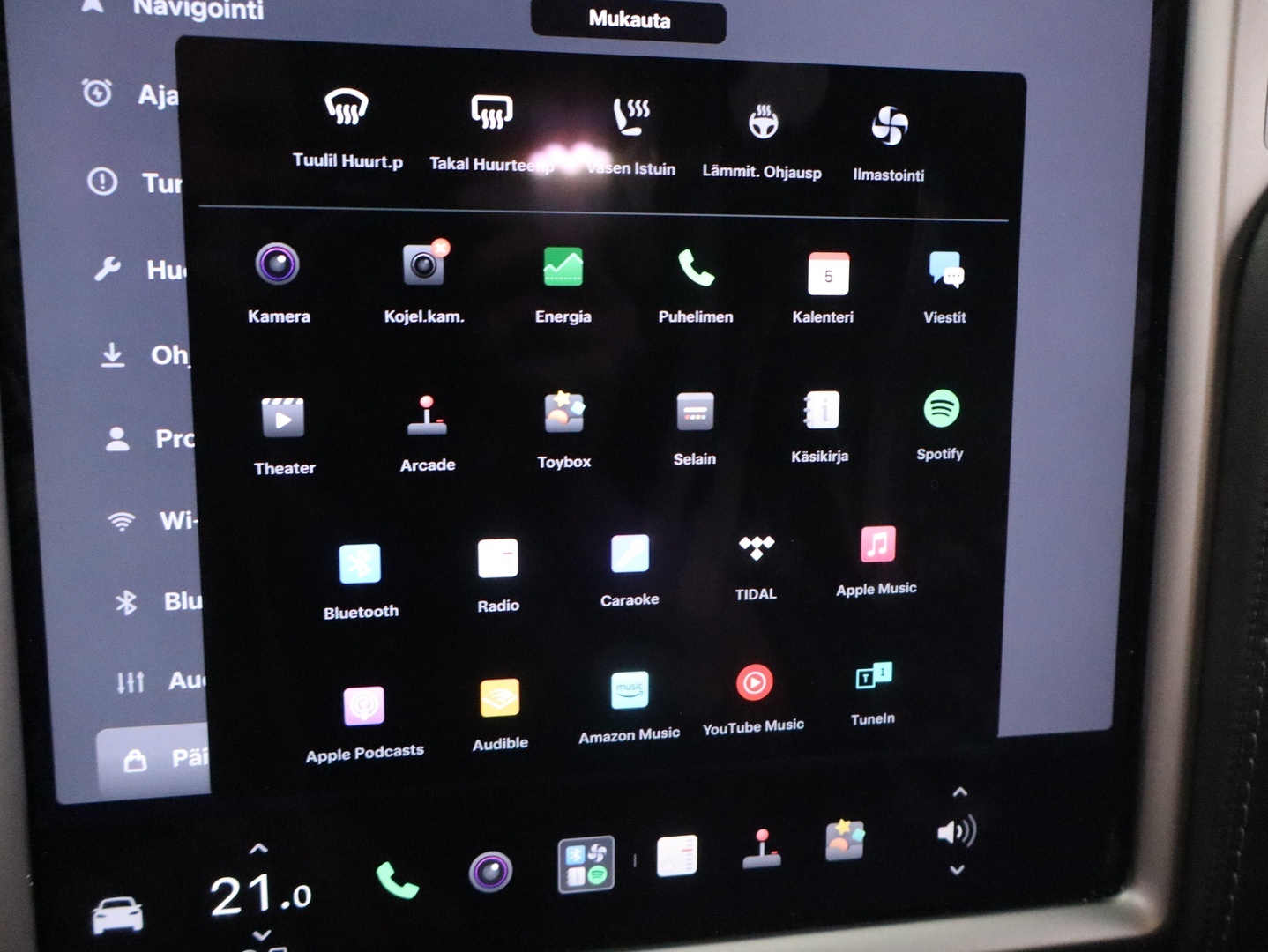Viewport: 1268px width, 952px height.
Task: Toggle rear defrost (Takal Huurteenp)
Action: (x=491, y=133)
